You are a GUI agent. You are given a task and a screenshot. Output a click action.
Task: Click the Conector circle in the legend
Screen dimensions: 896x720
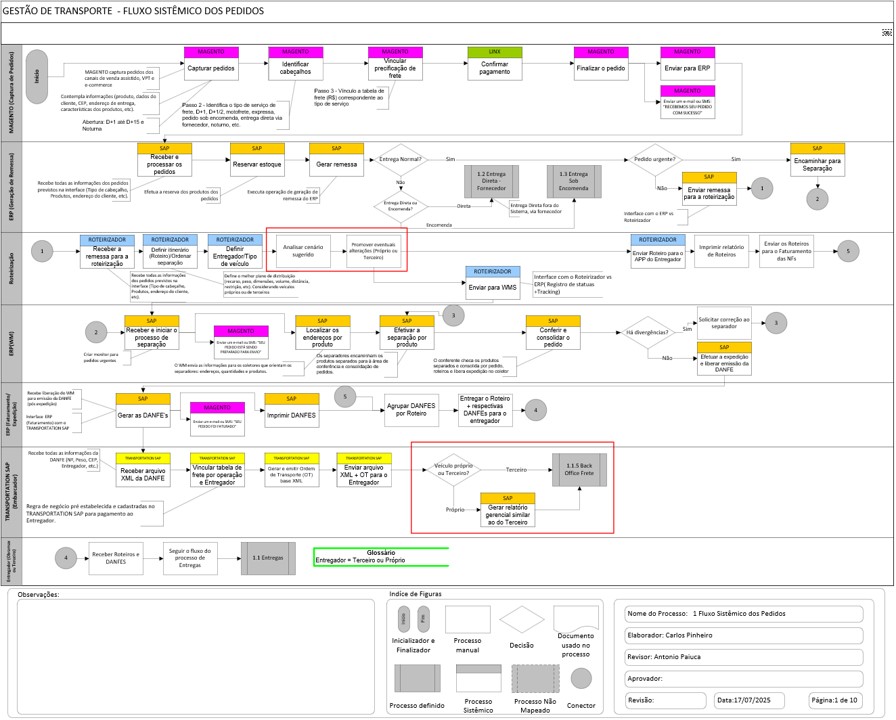click(x=581, y=678)
